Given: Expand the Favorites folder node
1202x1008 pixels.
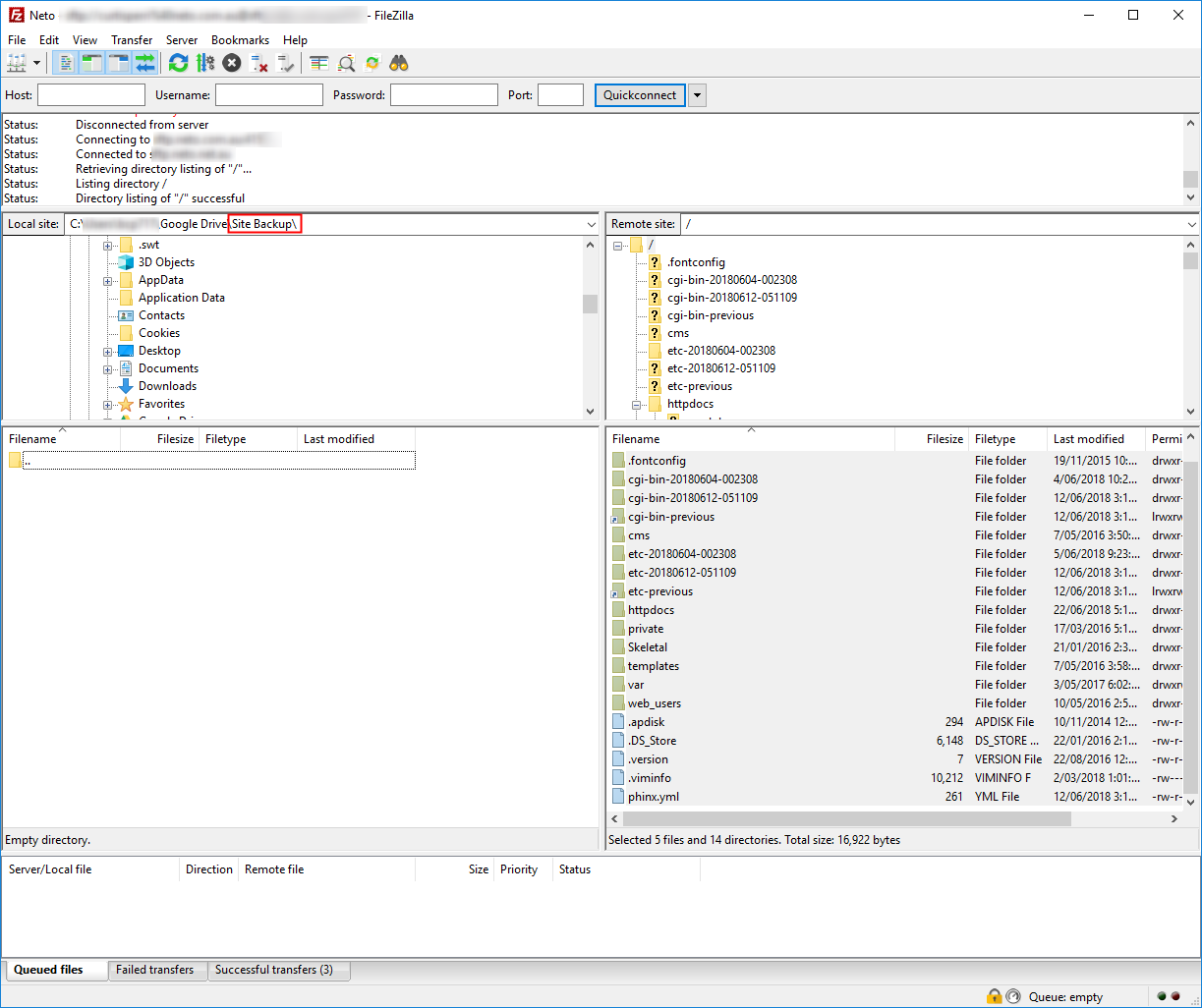Looking at the screenshot, I should point(108,404).
